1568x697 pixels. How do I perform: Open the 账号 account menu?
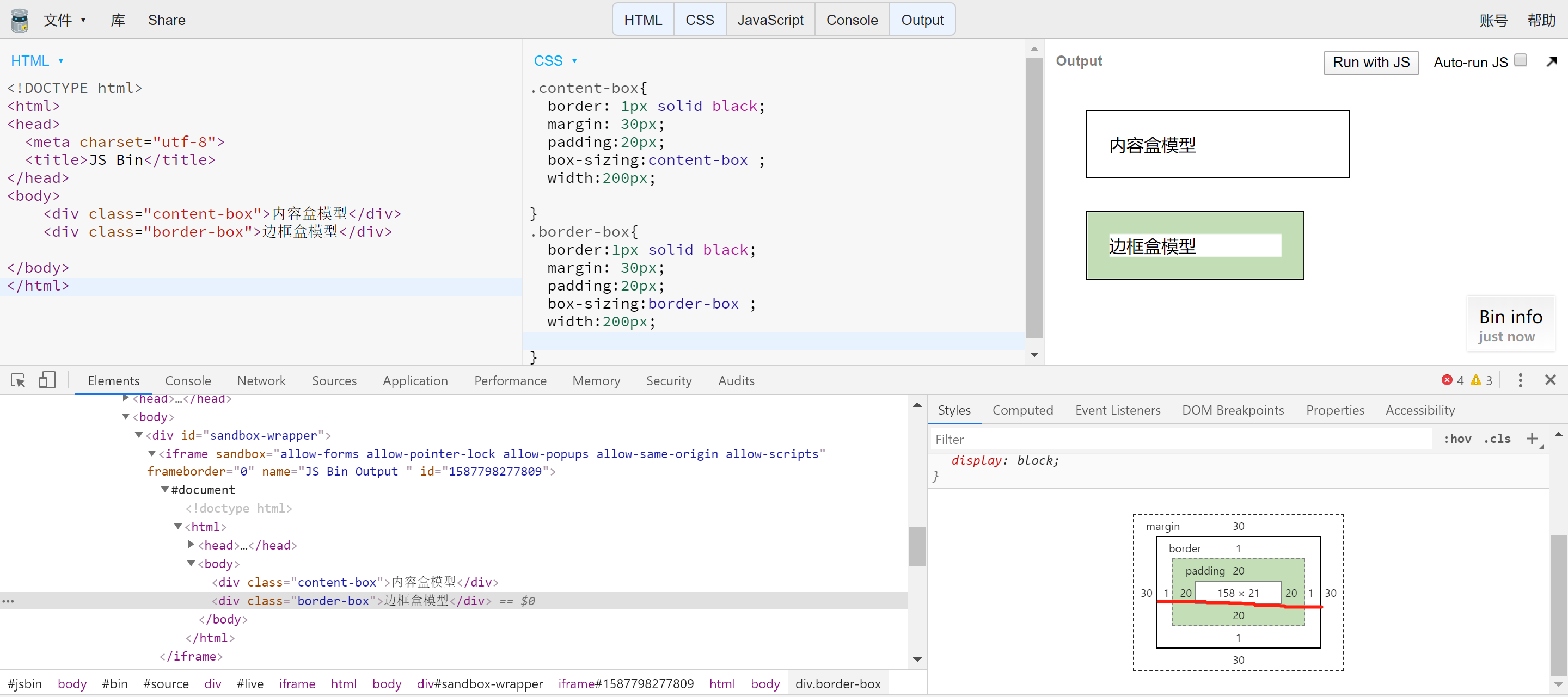click(x=1493, y=20)
